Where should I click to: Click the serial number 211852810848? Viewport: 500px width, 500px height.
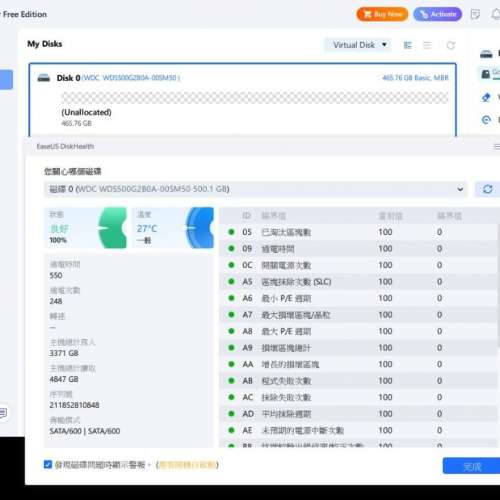pos(74,405)
